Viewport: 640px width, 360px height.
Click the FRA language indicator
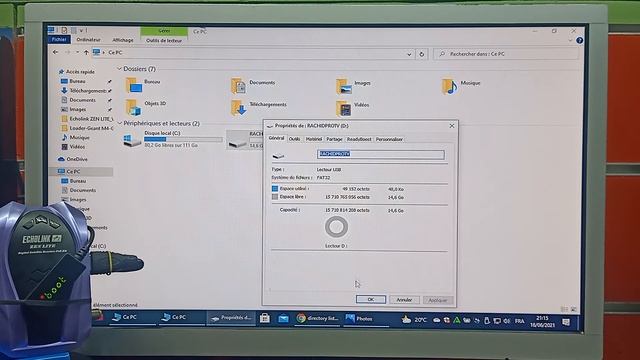tap(519, 321)
